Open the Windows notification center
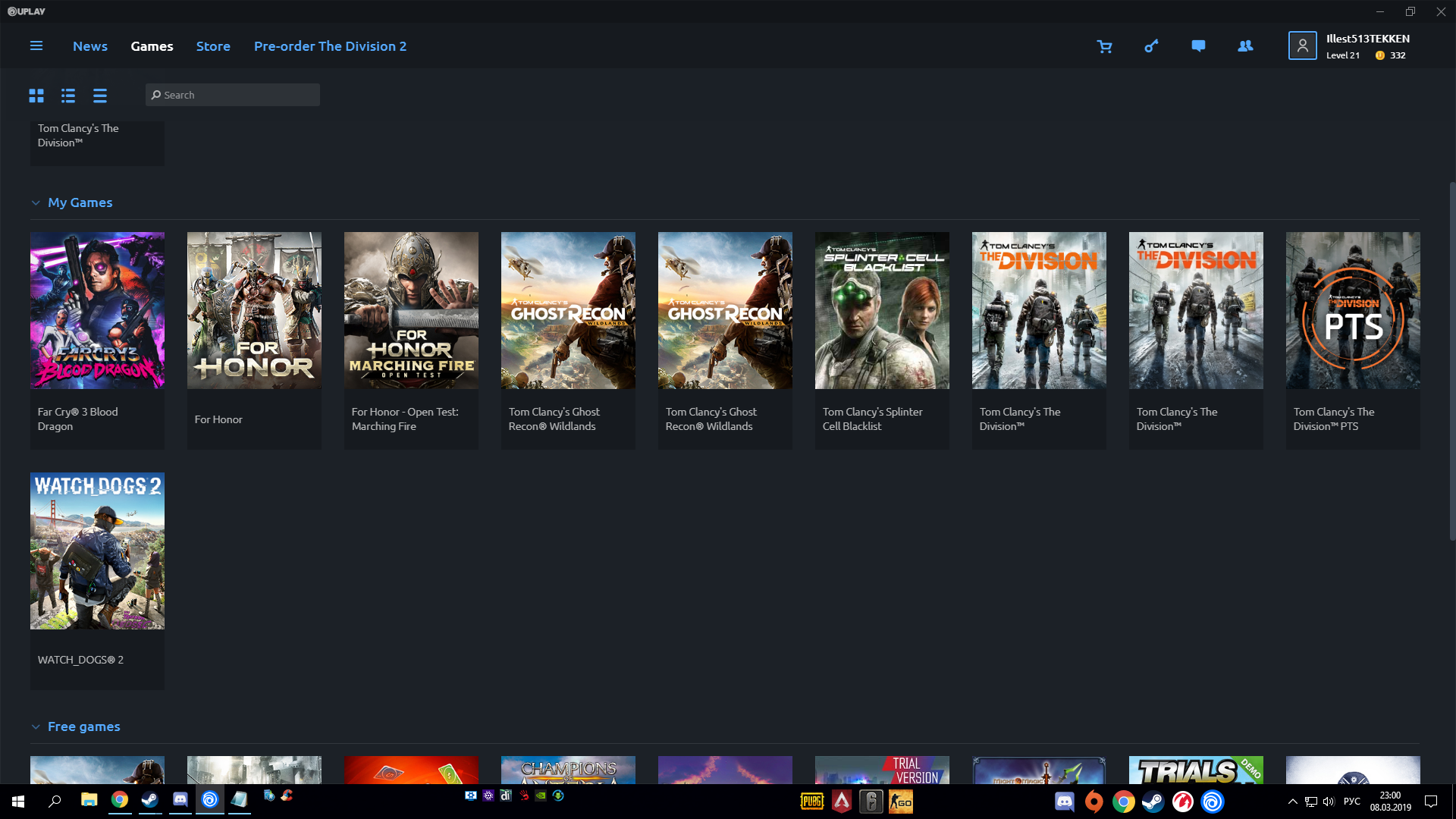 [1431, 802]
